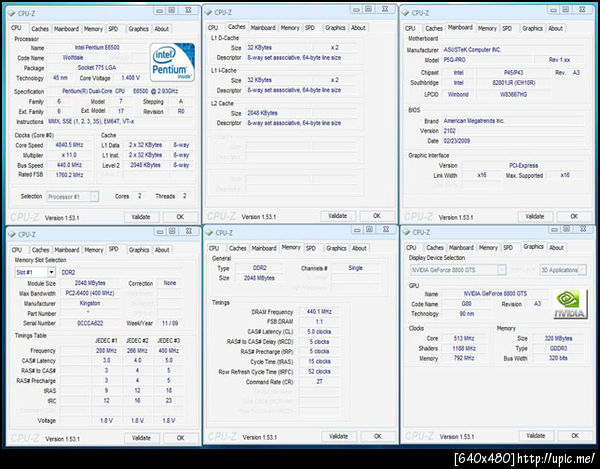Switch to Caches tab in the CPU window
The height and width of the screenshot is (469, 600).
40,29
